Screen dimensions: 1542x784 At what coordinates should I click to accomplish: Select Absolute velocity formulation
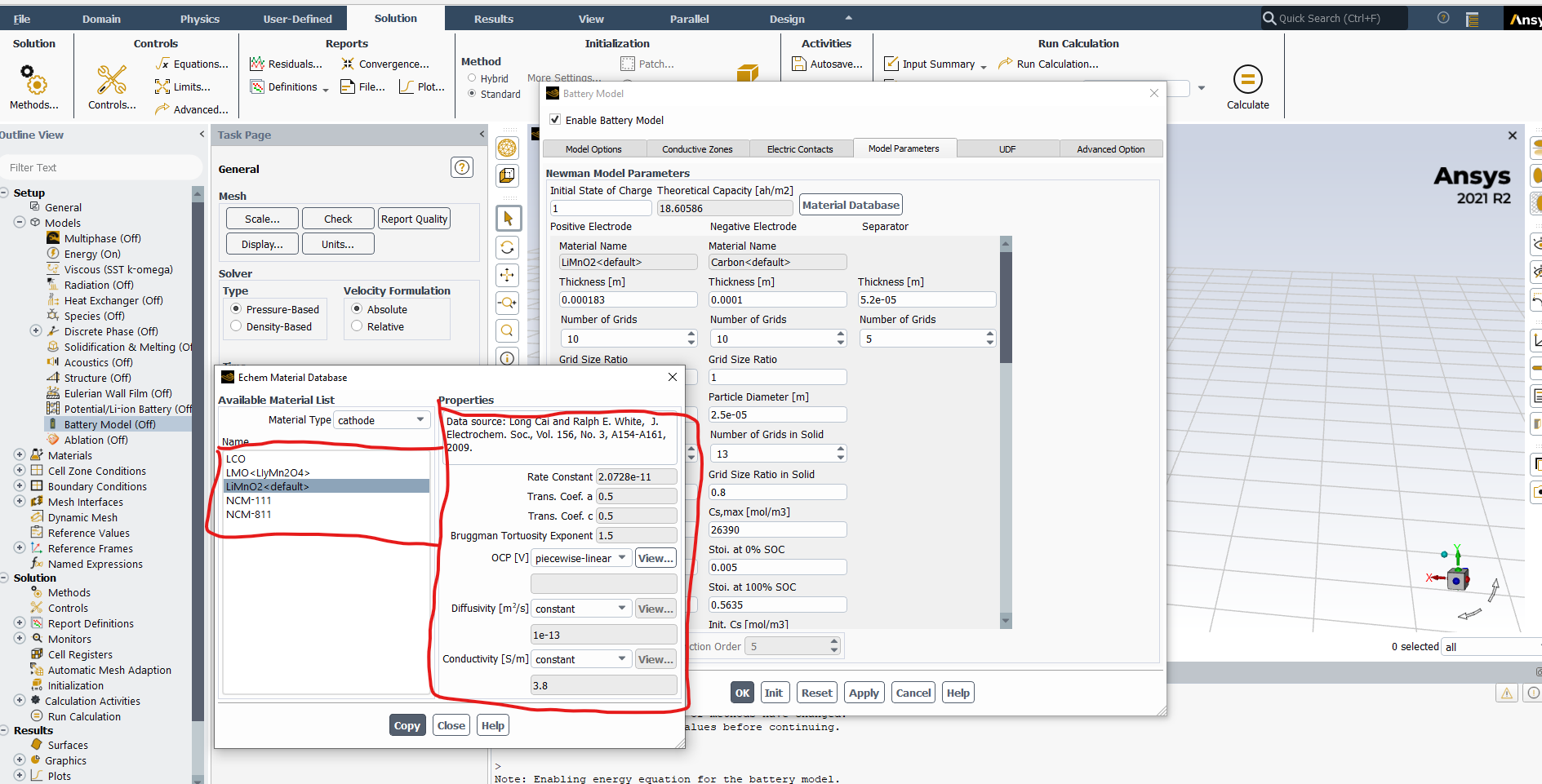(x=357, y=309)
